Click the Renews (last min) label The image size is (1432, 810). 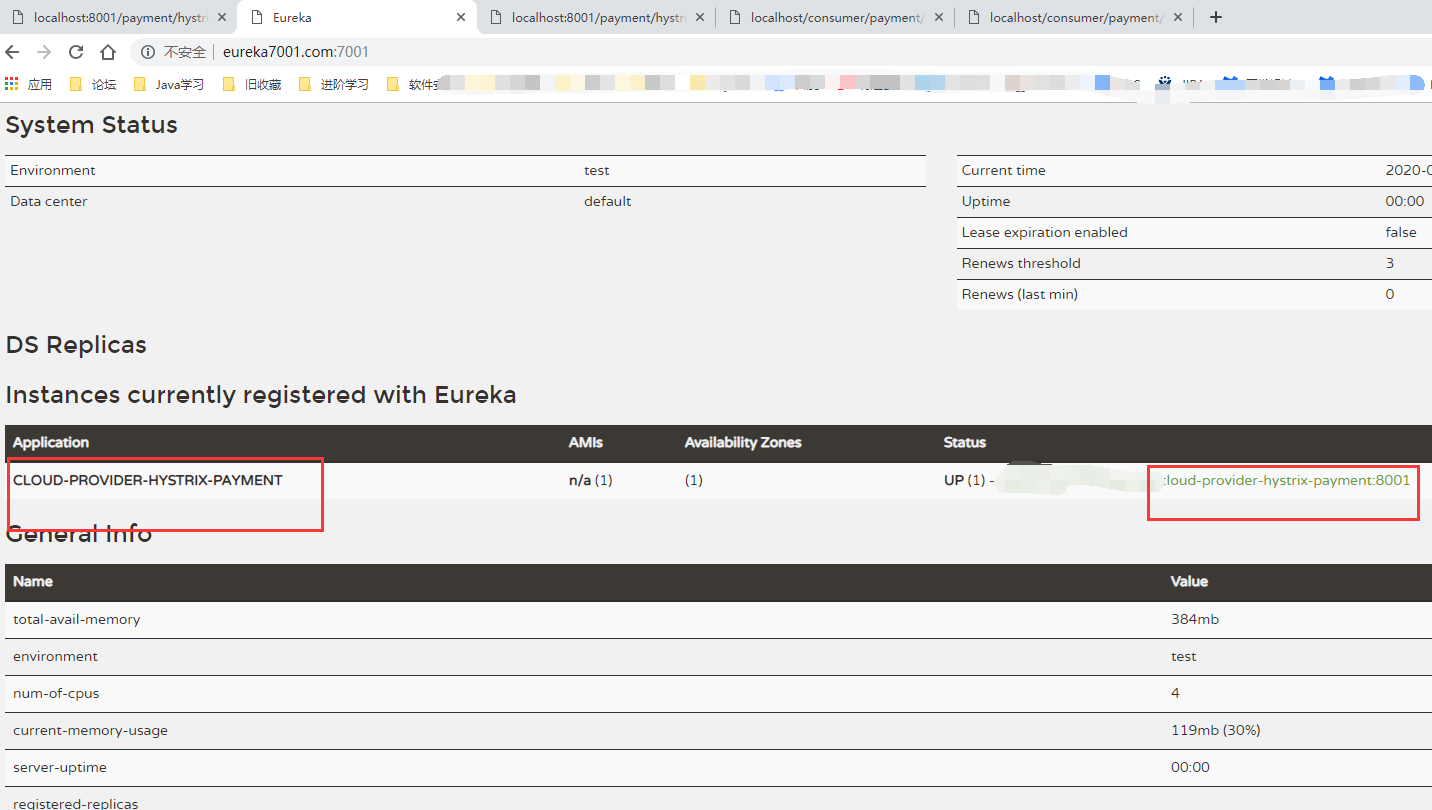[1020, 295]
